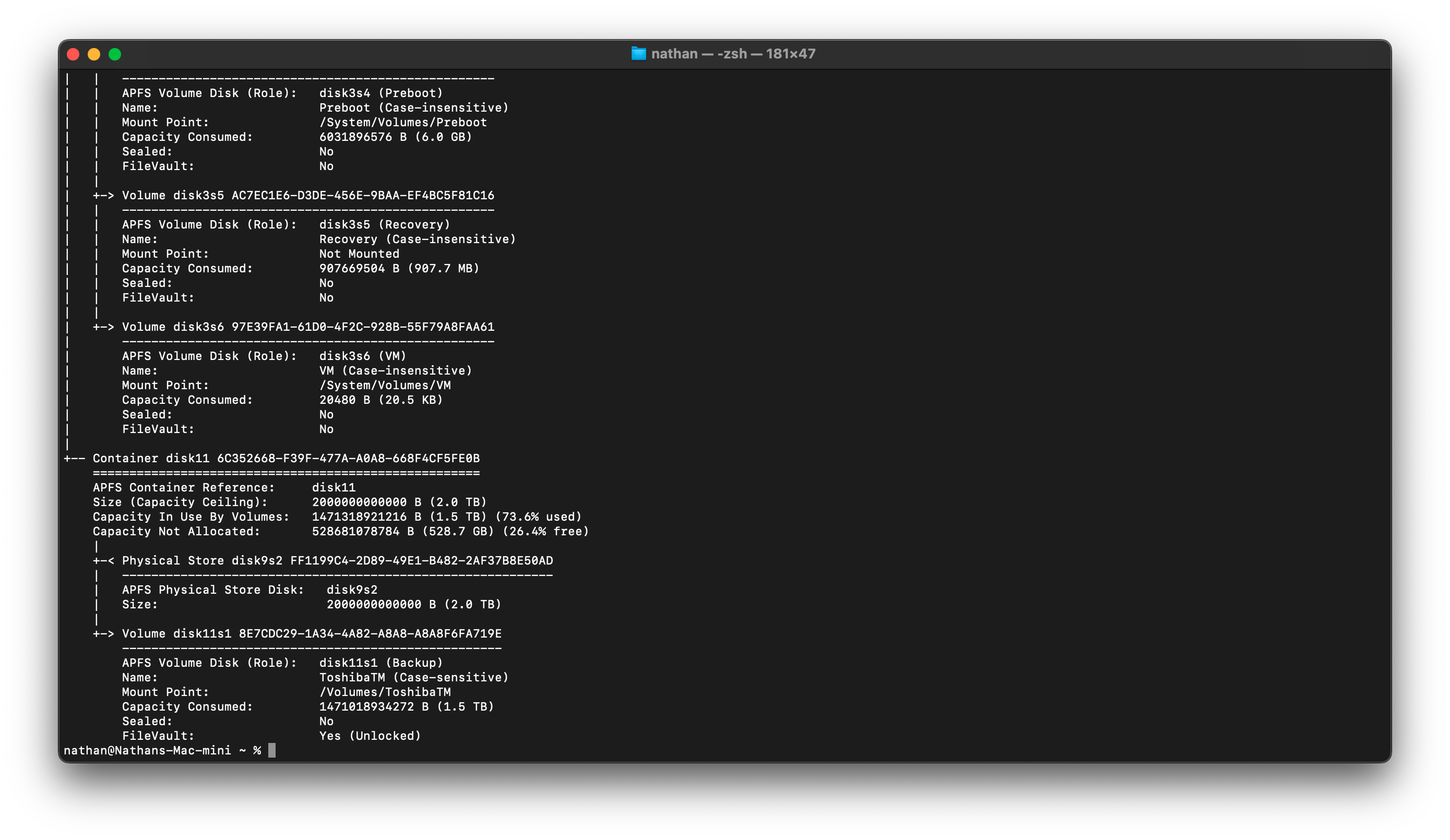Click the 'ToshibaTM (Case-sensitive)' volume name

point(414,677)
